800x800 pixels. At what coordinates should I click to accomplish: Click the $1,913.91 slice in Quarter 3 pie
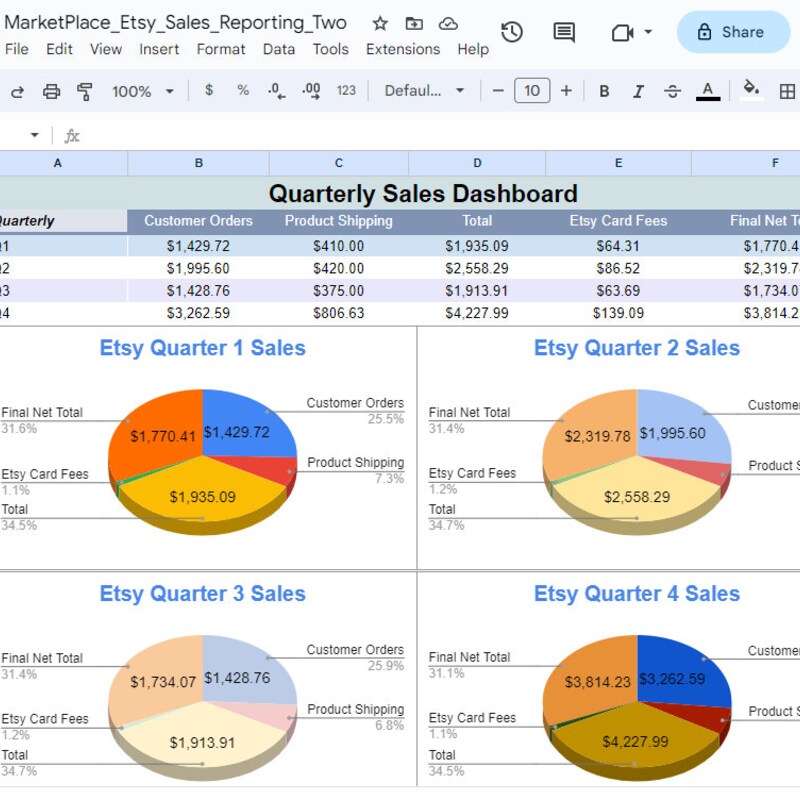click(203, 740)
